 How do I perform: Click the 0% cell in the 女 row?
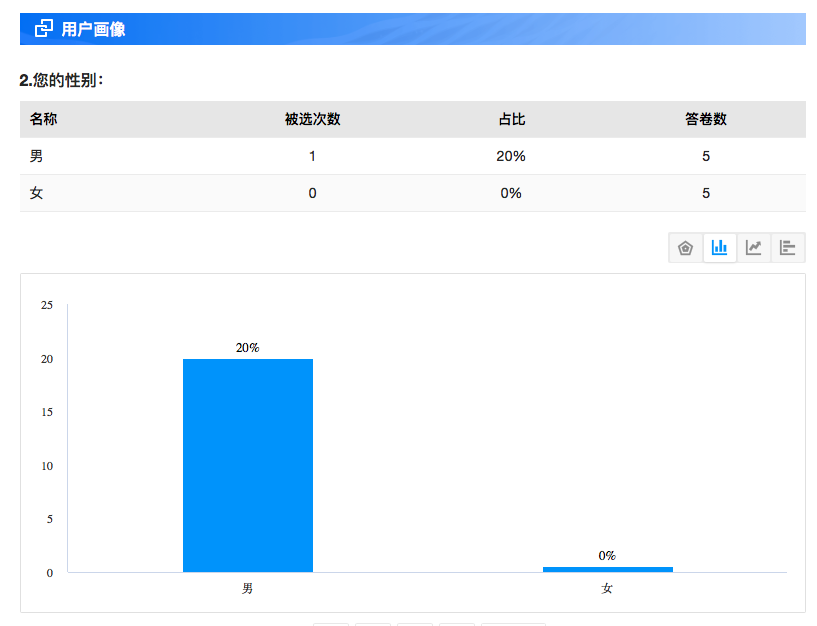click(511, 193)
